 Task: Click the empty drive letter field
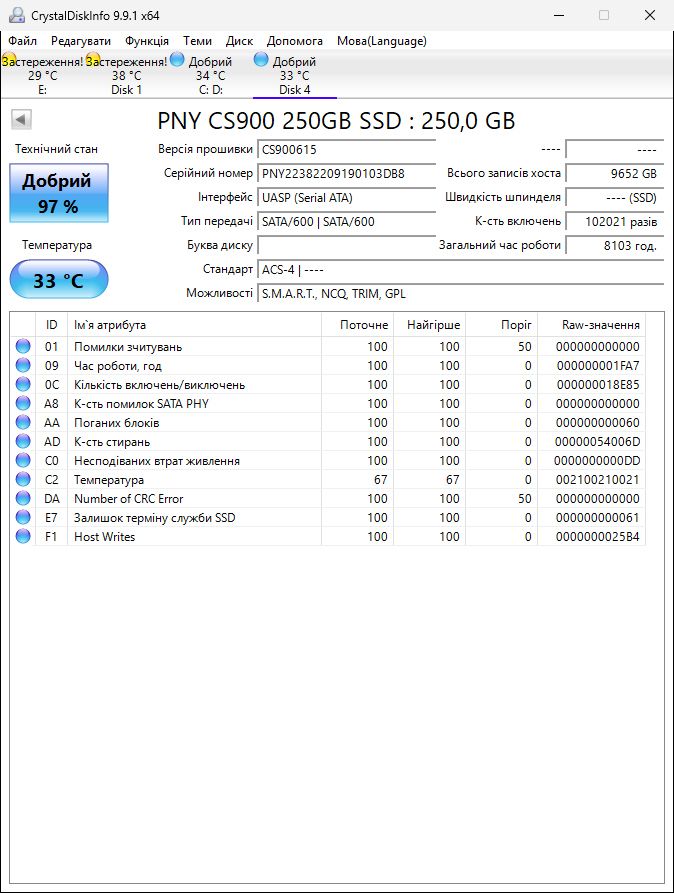(346, 245)
